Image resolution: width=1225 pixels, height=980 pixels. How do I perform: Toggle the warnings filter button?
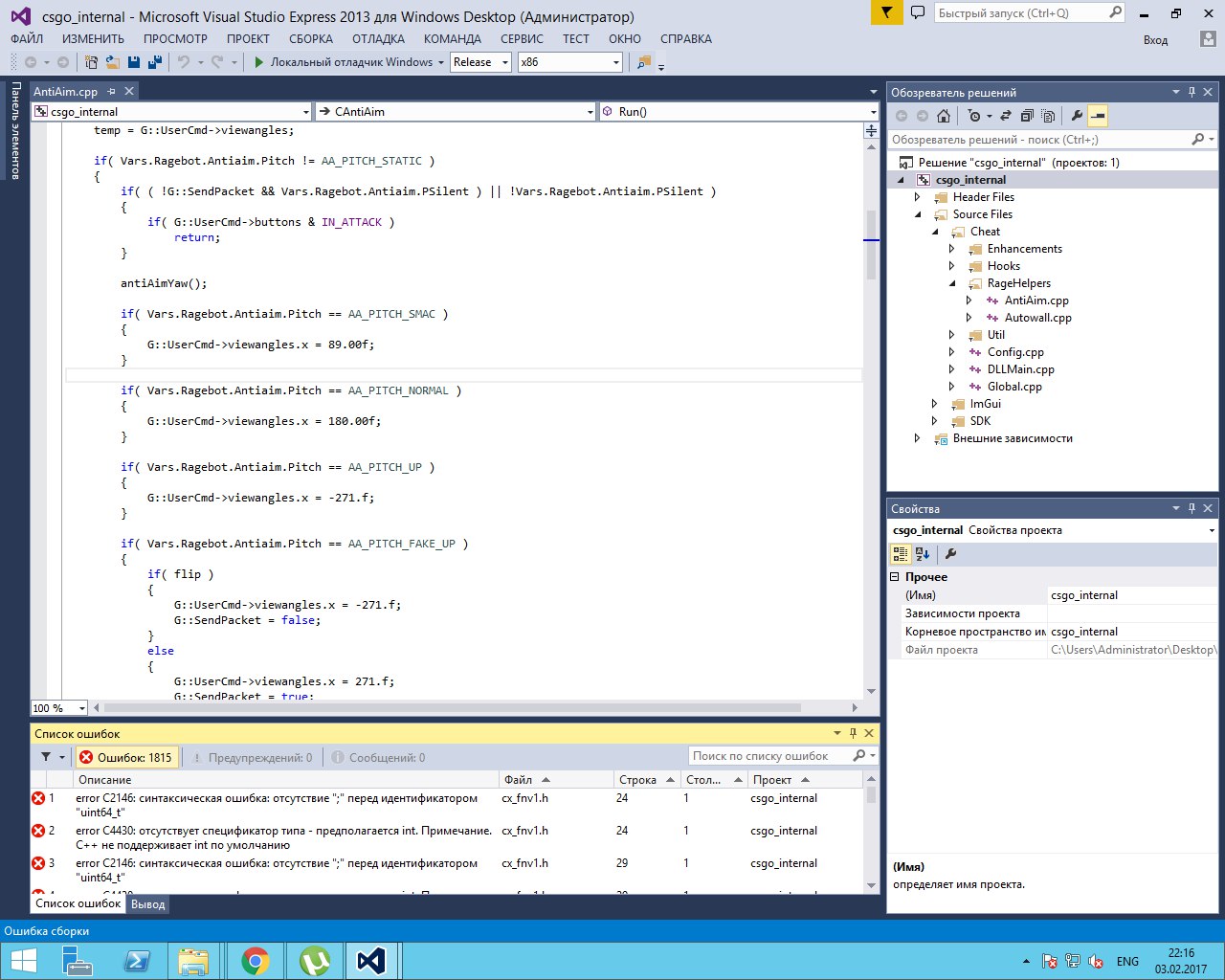pyautogui.click(x=253, y=757)
